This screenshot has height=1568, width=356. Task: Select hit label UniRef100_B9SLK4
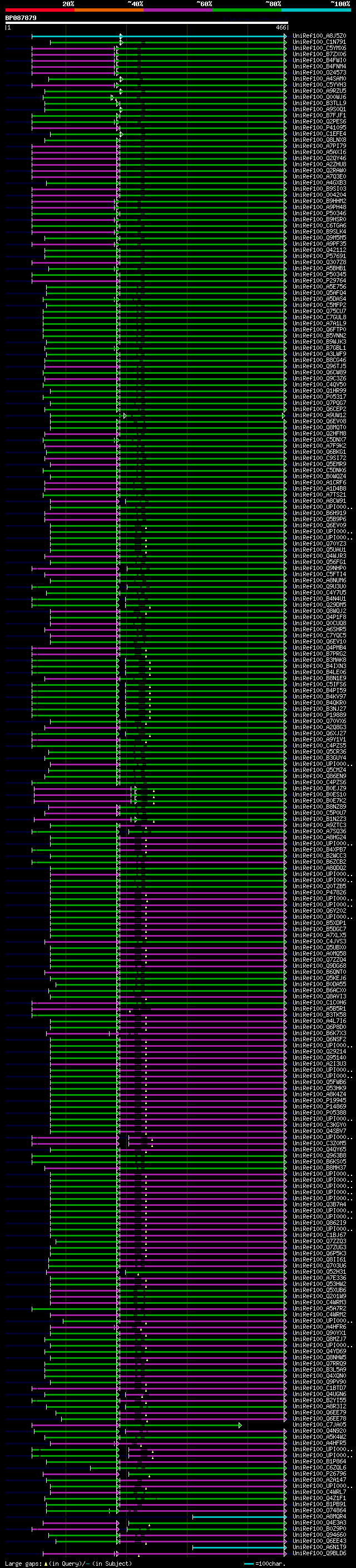point(319,231)
